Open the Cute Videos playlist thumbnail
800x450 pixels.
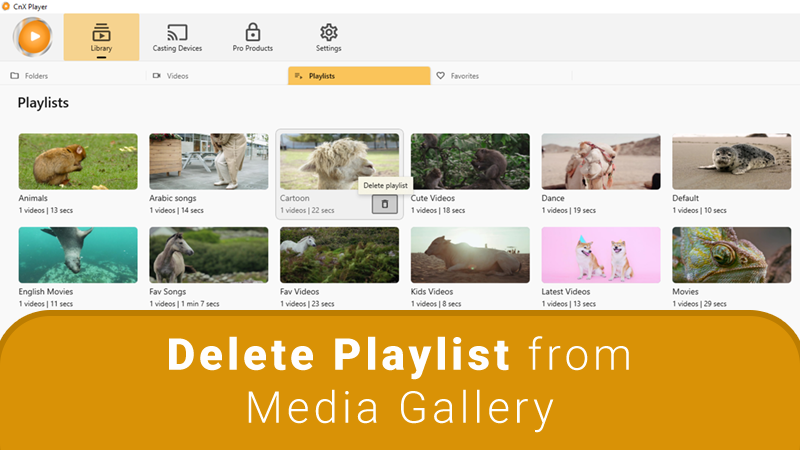(x=470, y=161)
